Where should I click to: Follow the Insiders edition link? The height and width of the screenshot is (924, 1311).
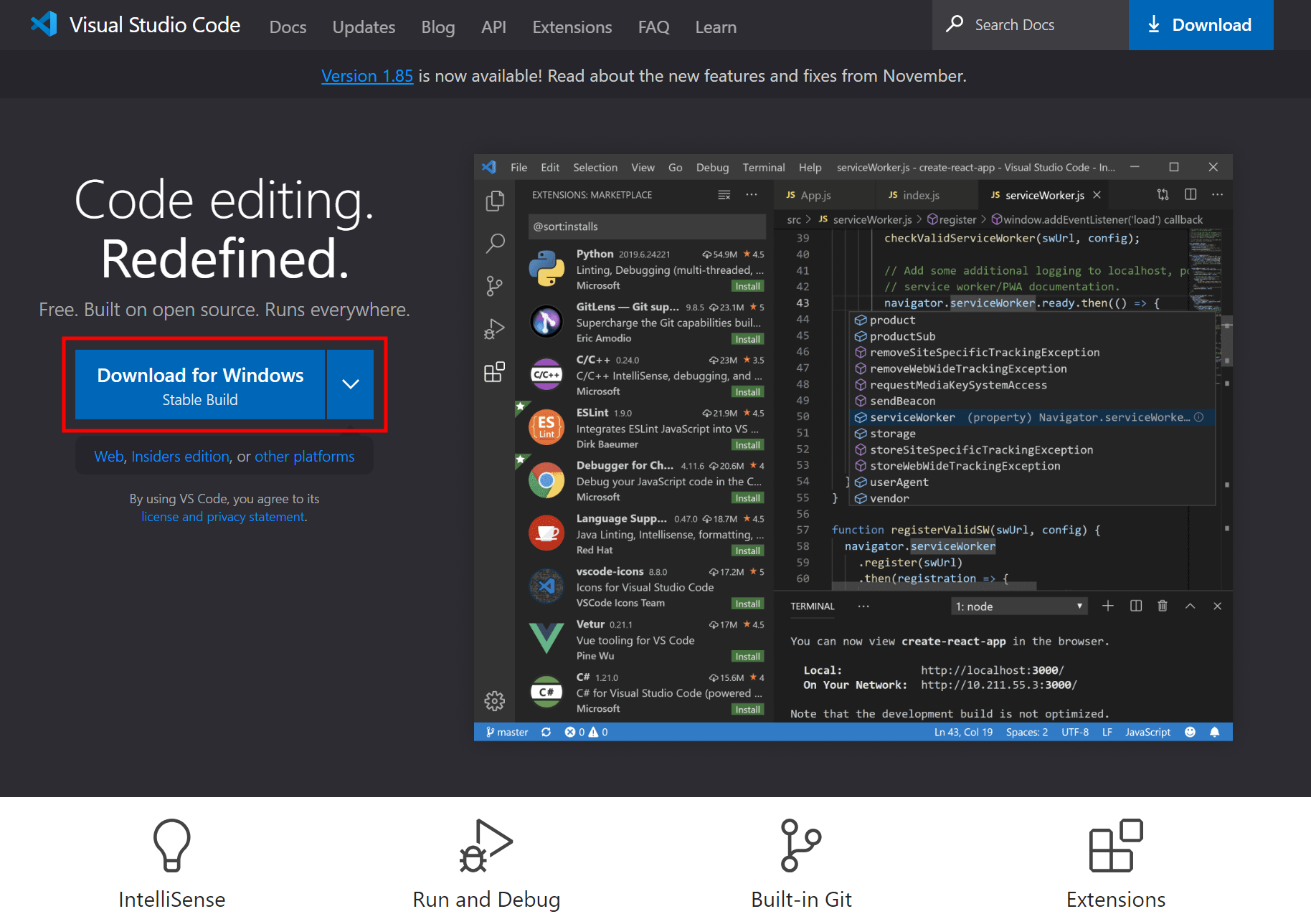(181, 457)
